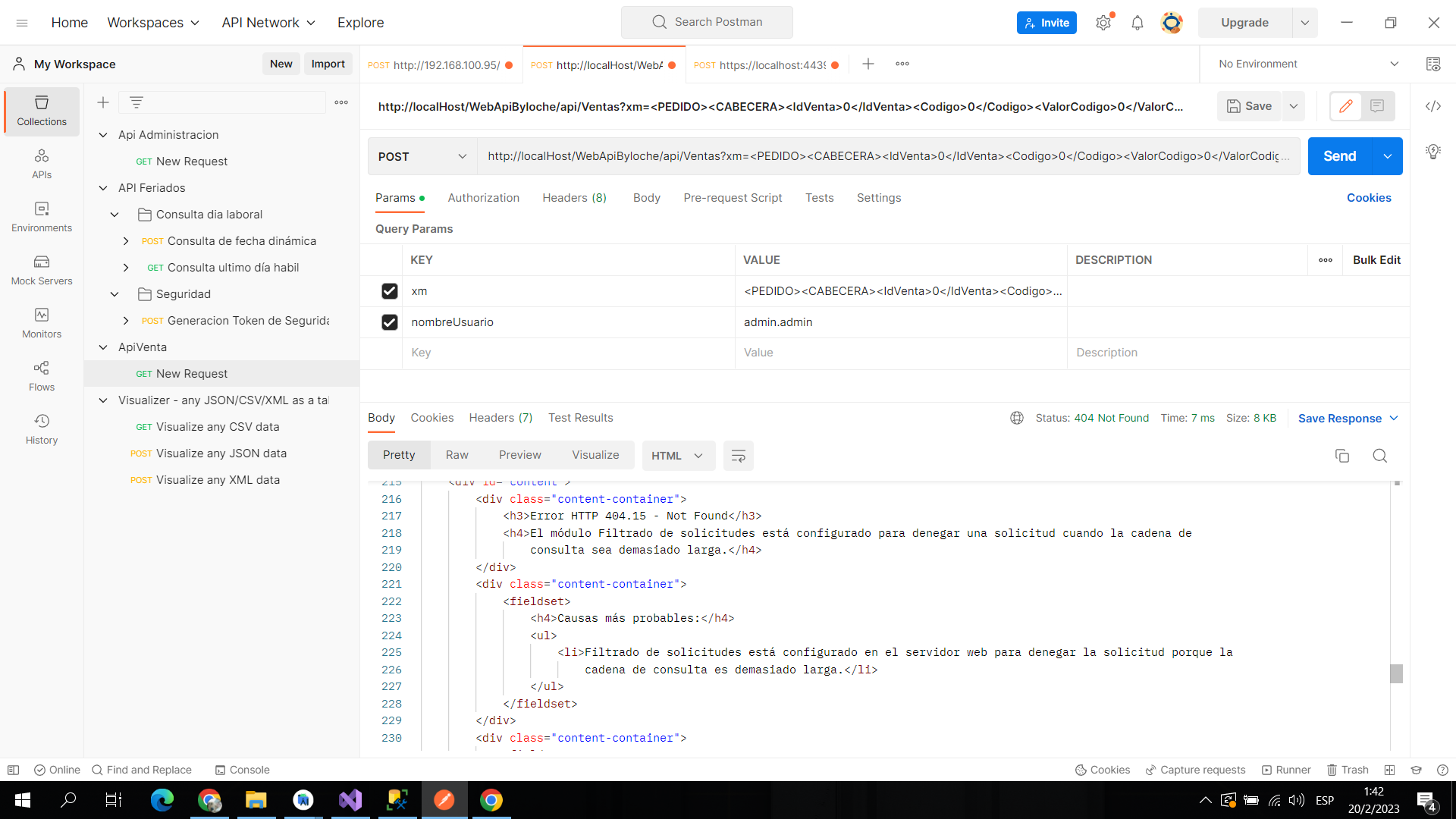
Task: Switch to the Pre-request Script tab
Action: point(733,198)
